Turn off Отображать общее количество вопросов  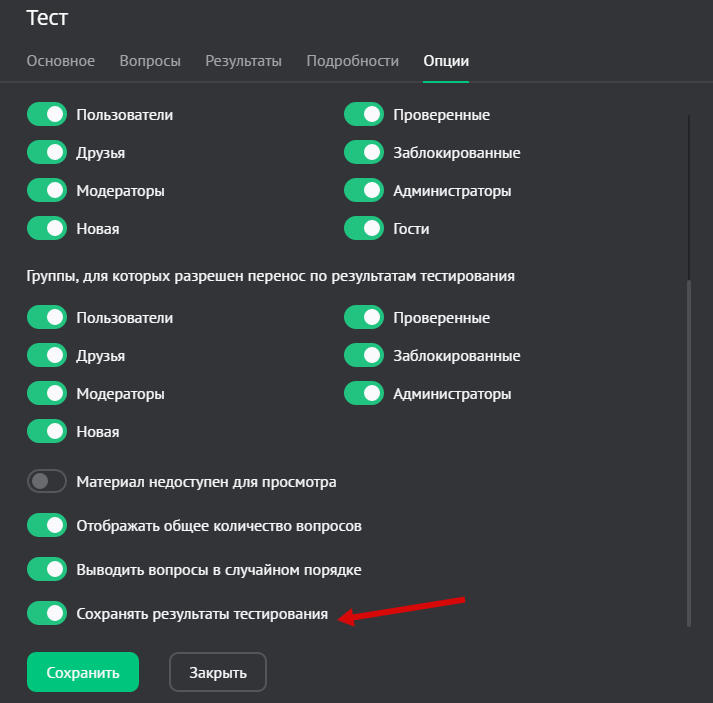47,526
